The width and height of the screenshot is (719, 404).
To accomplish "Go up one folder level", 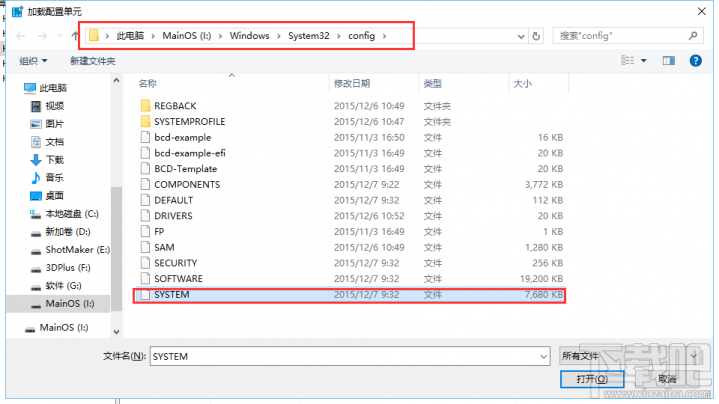I will coord(75,36).
